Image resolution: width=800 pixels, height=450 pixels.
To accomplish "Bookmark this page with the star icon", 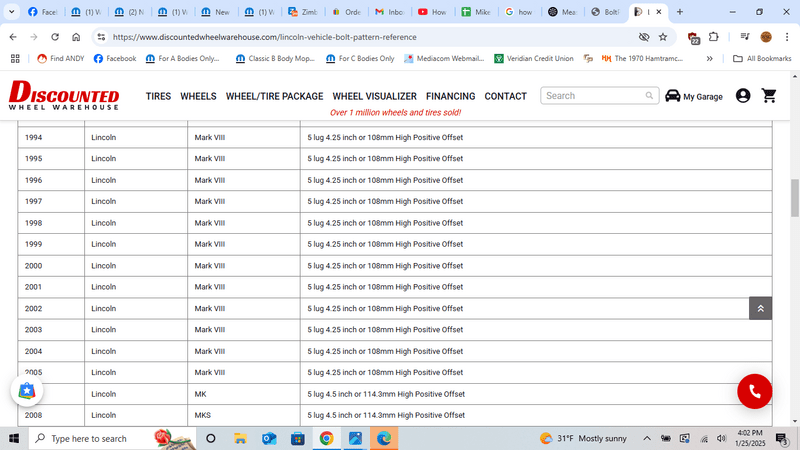I will pos(662,37).
